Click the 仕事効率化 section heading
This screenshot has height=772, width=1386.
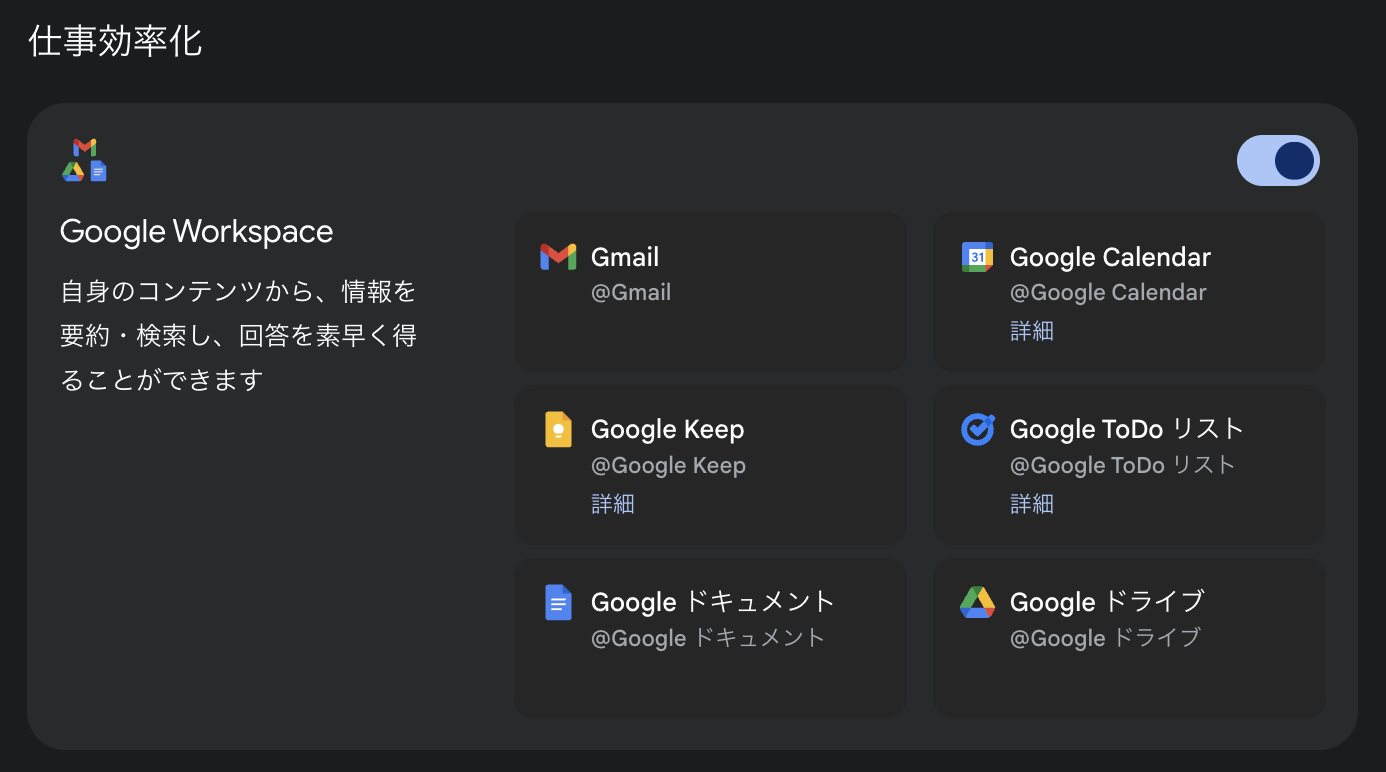pyautogui.click(x=116, y=42)
